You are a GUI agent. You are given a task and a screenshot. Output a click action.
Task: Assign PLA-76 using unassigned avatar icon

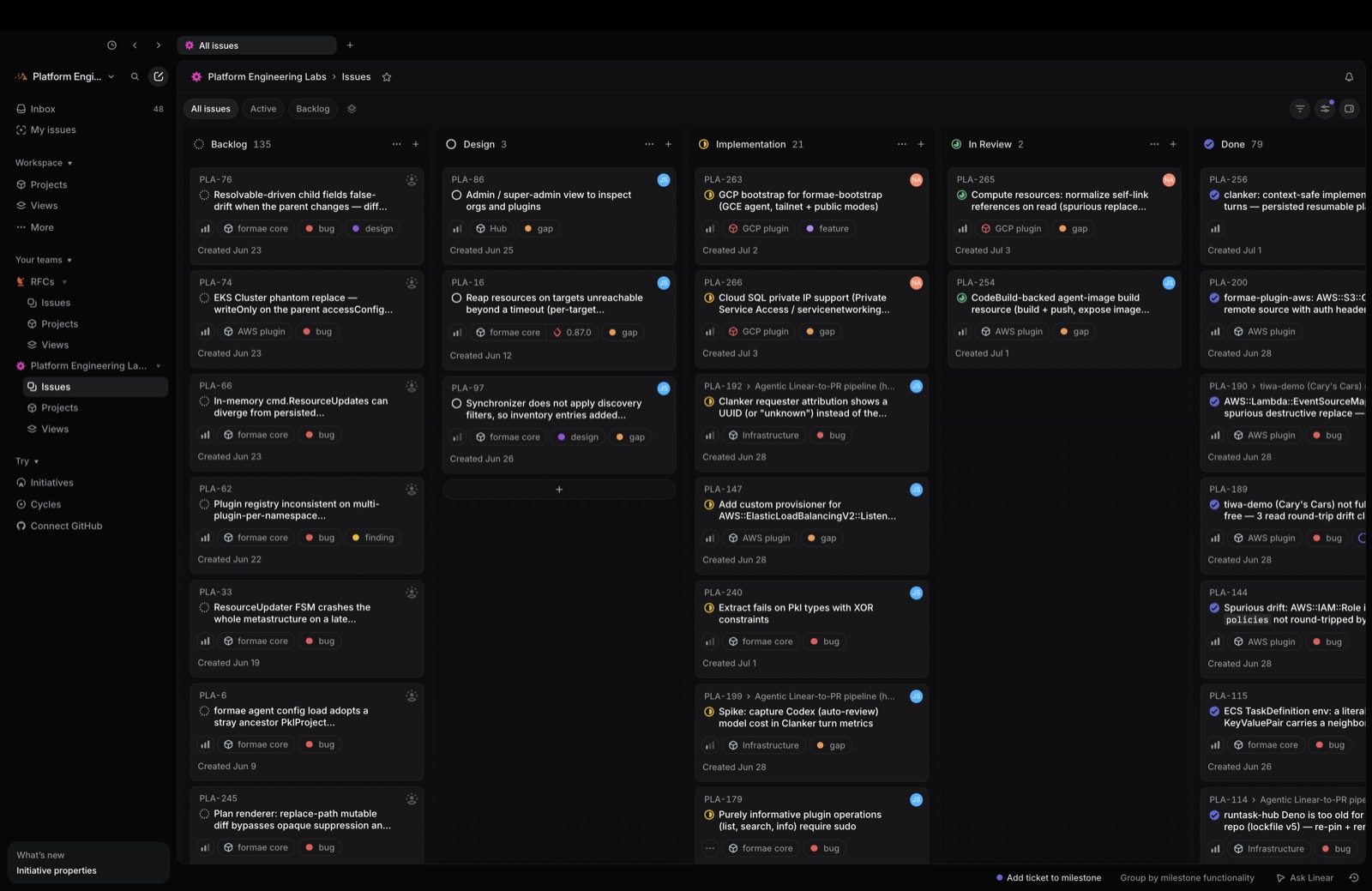(412, 180)
